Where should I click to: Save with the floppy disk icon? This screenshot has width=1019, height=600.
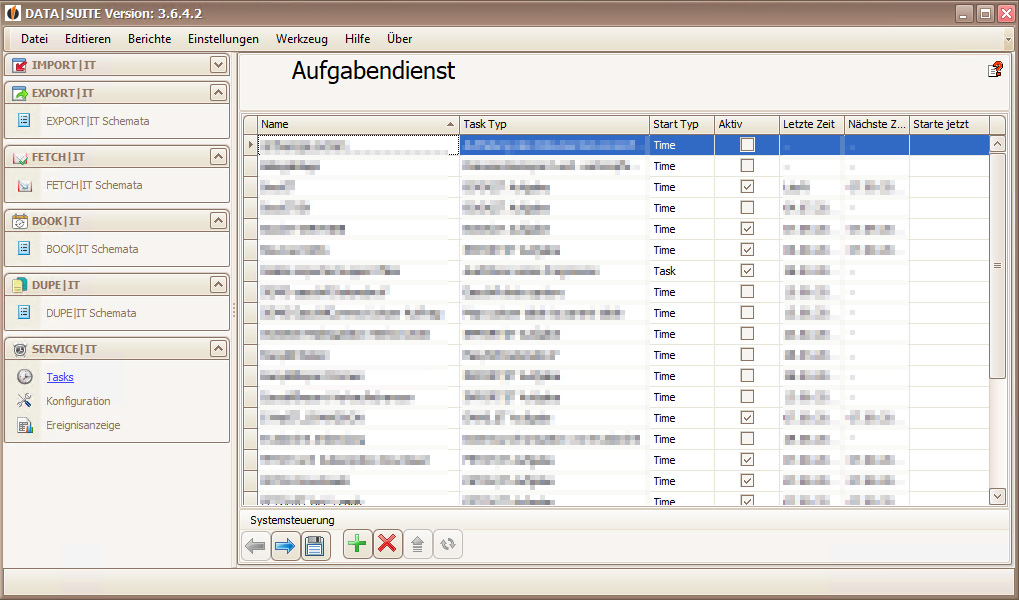click(x=315, y=545)
